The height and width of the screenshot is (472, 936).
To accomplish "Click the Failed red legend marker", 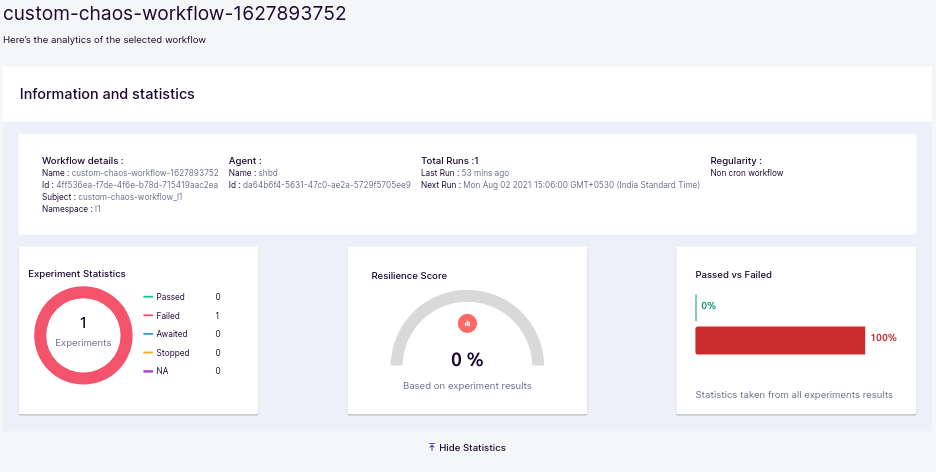I will click(x=148, y=316).
